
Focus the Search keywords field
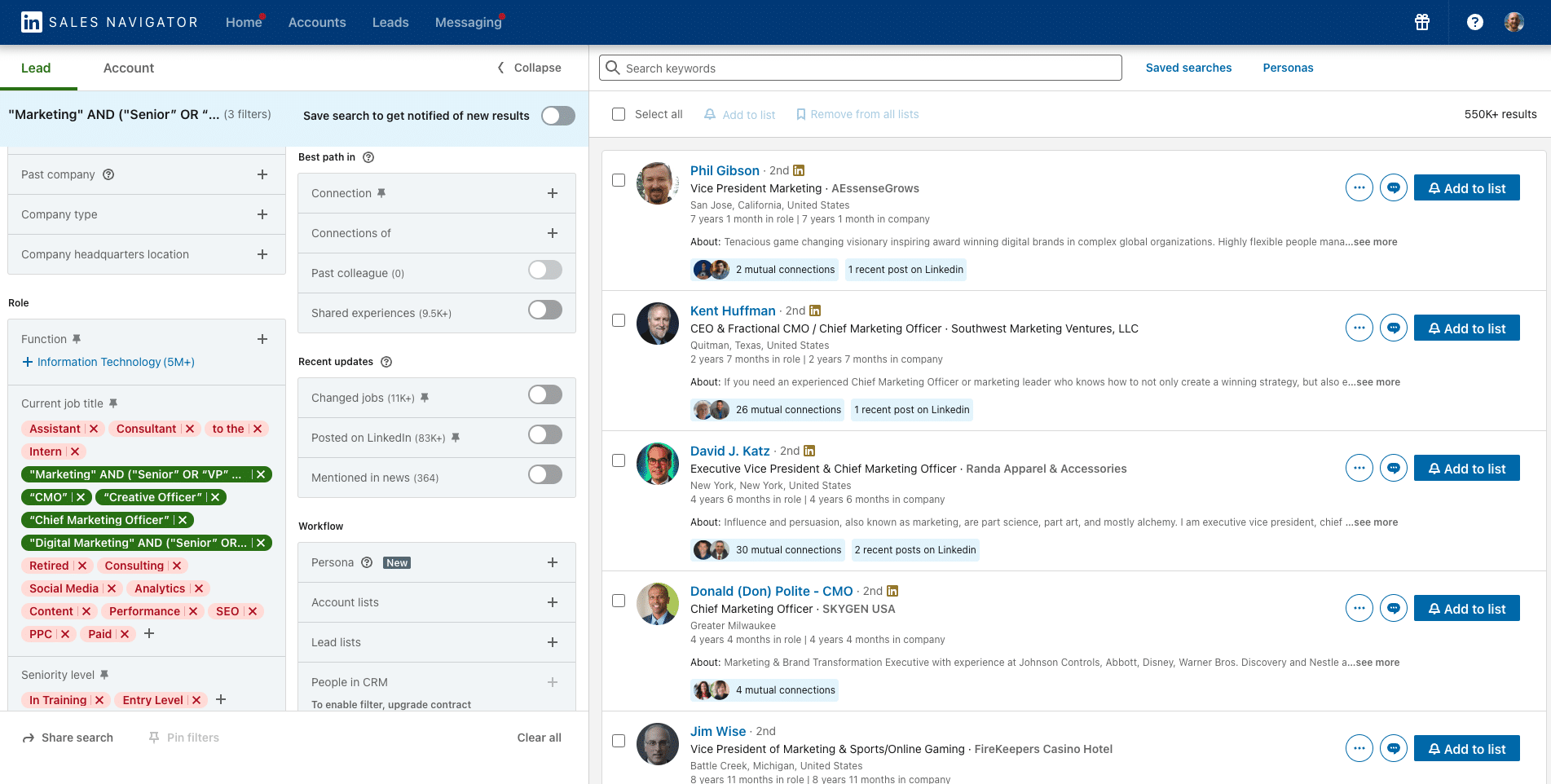[x=861, y=68]
